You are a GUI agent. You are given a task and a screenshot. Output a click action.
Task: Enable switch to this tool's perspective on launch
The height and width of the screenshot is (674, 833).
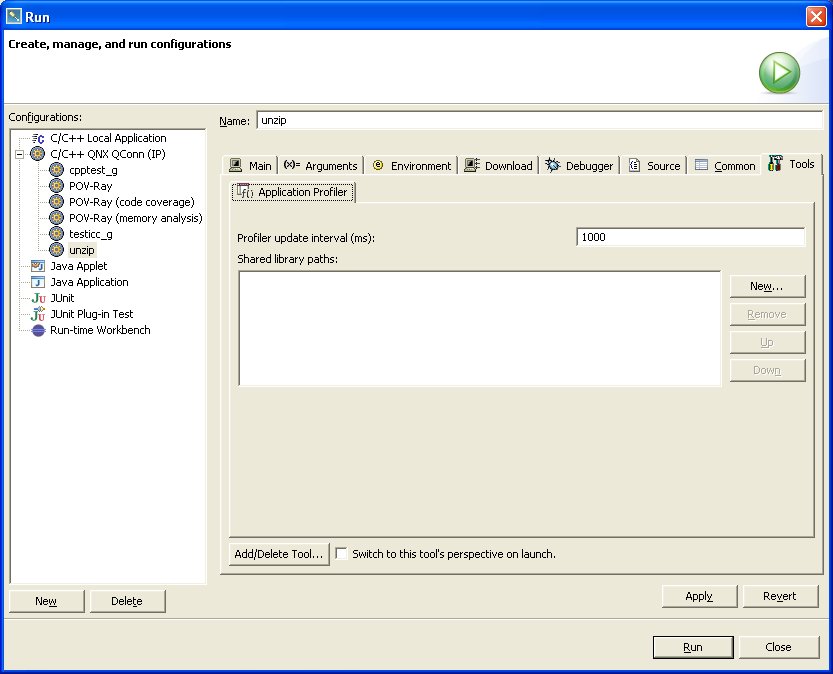point(340,553)
